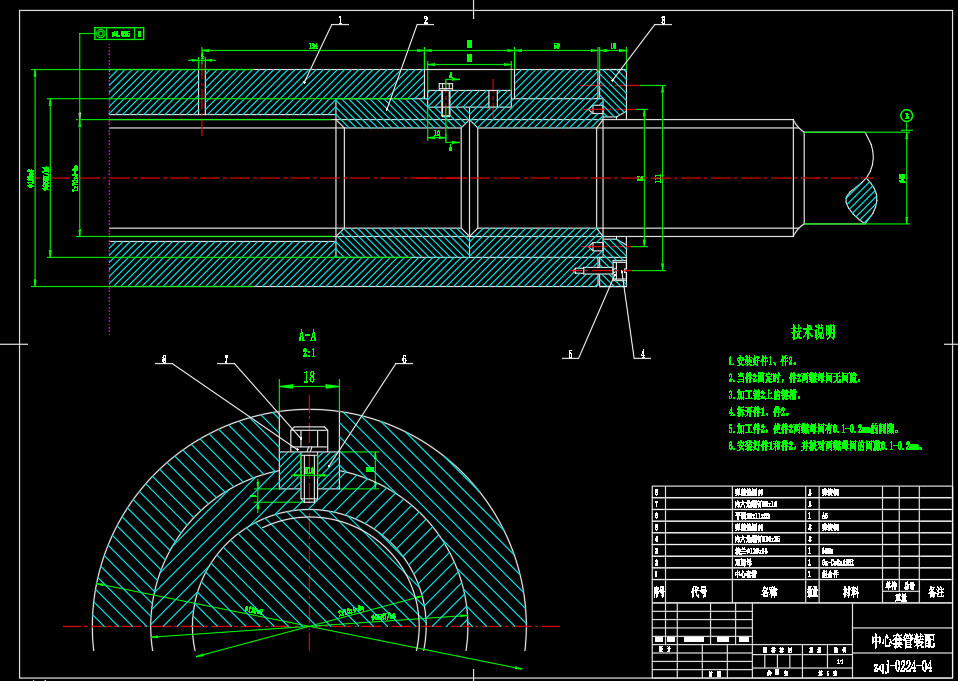Click part callout number 5
Viewport: 958px width, 681px height.
click(571, 353)
